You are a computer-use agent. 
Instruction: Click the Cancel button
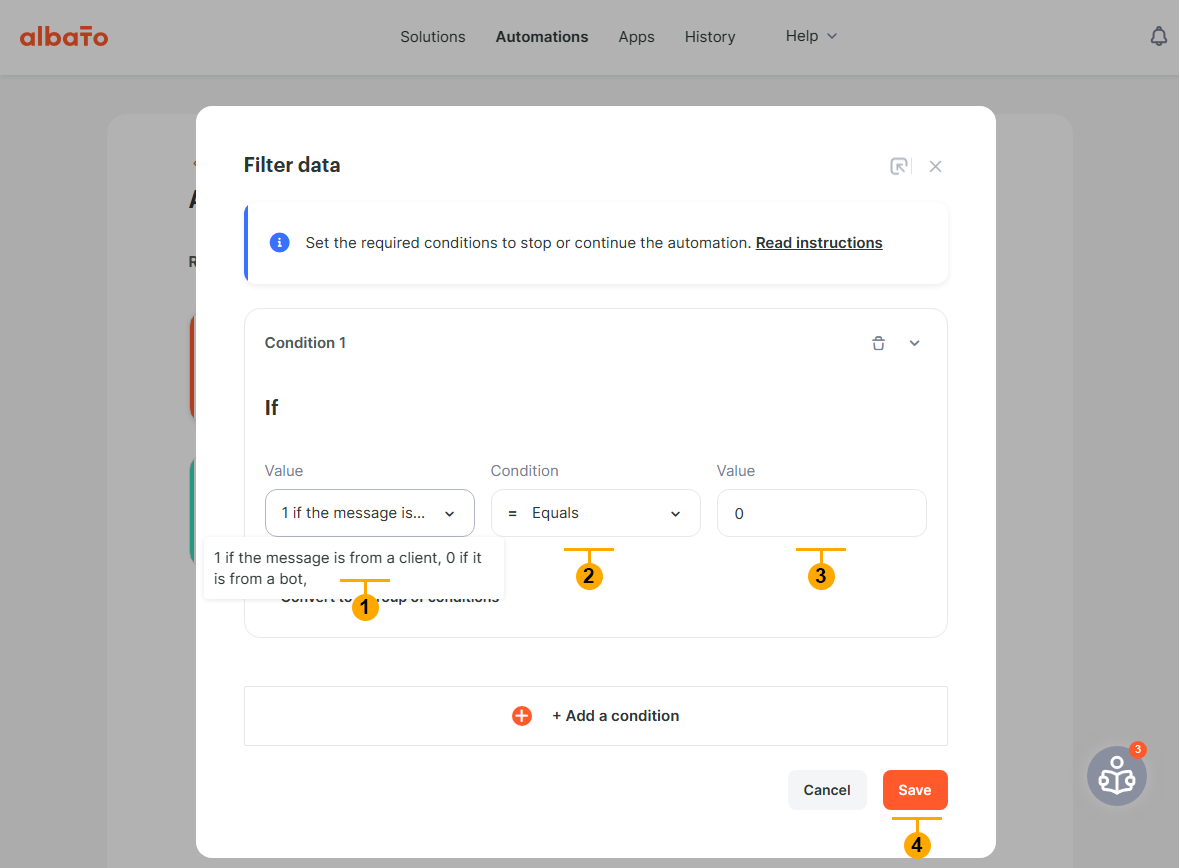point(827,790)
